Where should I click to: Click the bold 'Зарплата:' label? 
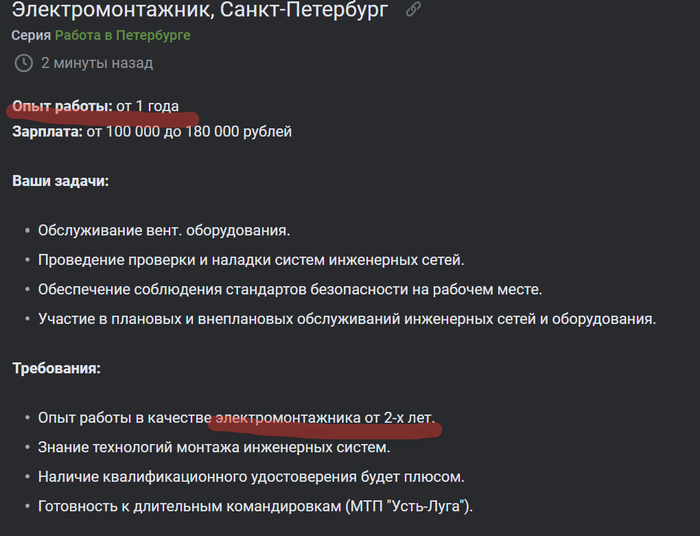click(x=47, y=132)
